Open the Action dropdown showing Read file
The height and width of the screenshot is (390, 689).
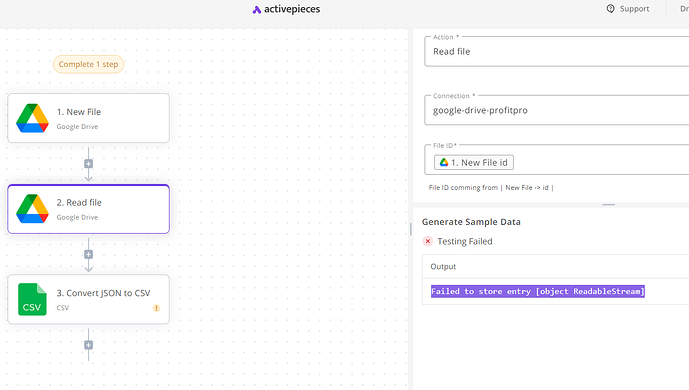(556, 51)
